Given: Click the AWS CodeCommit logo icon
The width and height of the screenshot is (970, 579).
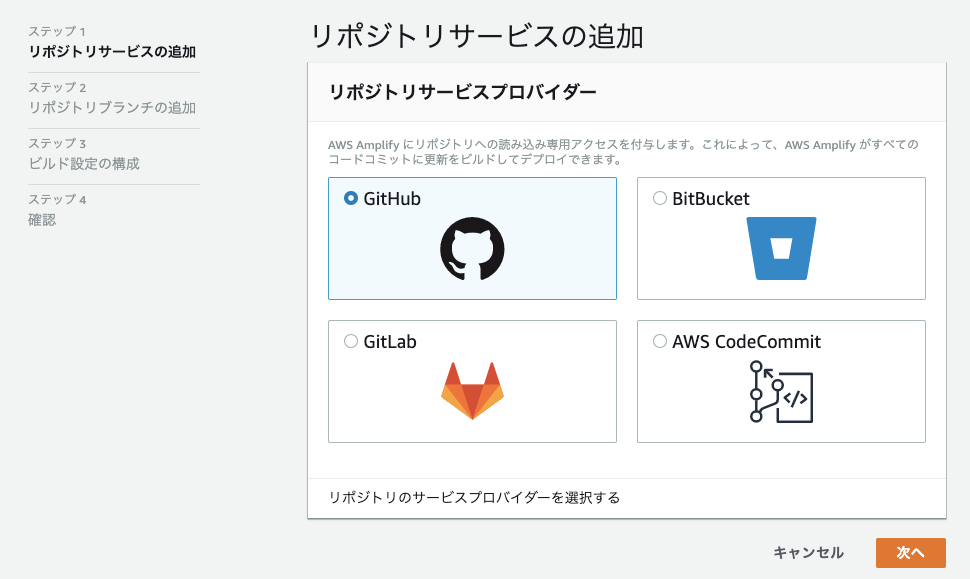Looking at the screenshot, I should [781, 392].
